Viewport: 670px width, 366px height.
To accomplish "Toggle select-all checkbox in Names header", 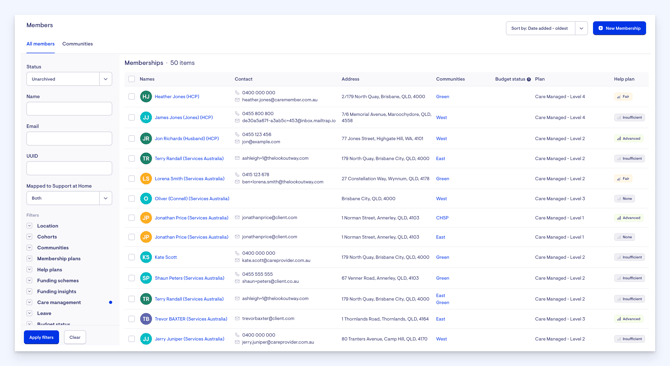I will (132, 79).
